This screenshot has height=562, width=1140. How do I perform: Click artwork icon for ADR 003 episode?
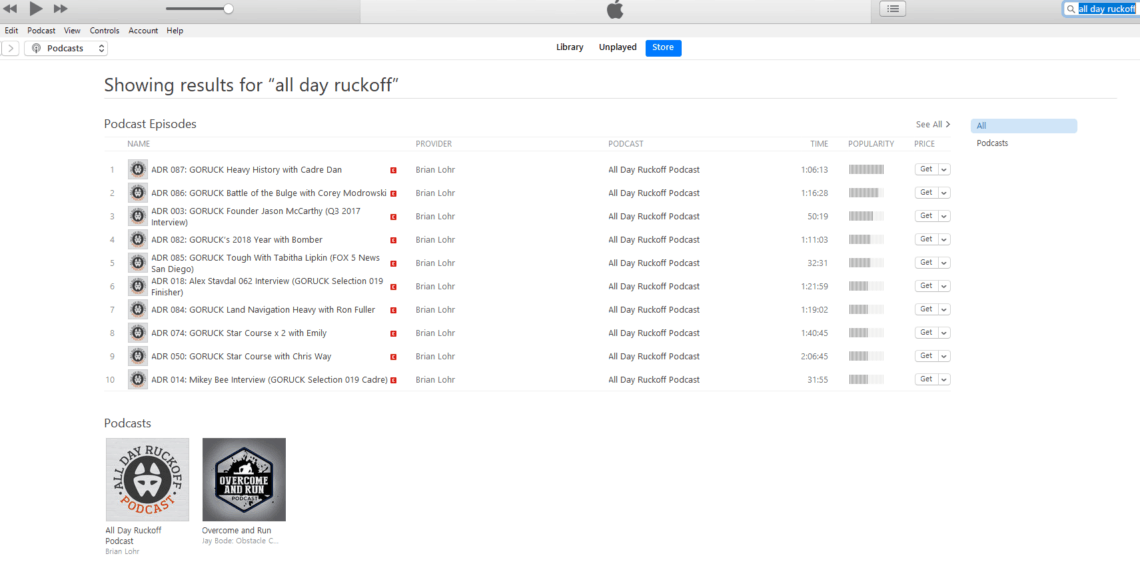tap(137, 216)
